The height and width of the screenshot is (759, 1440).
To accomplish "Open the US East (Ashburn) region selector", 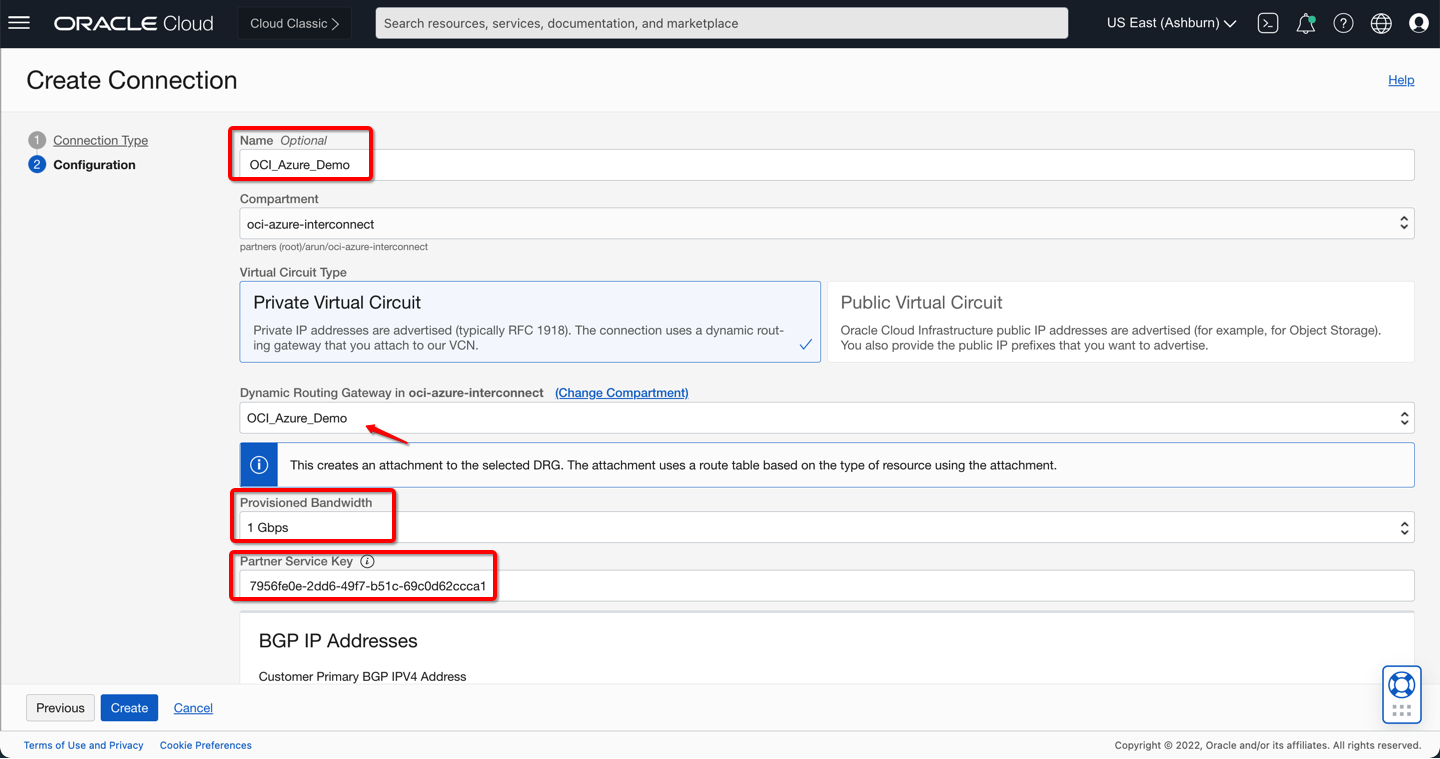I will [x=1171, y=23].
